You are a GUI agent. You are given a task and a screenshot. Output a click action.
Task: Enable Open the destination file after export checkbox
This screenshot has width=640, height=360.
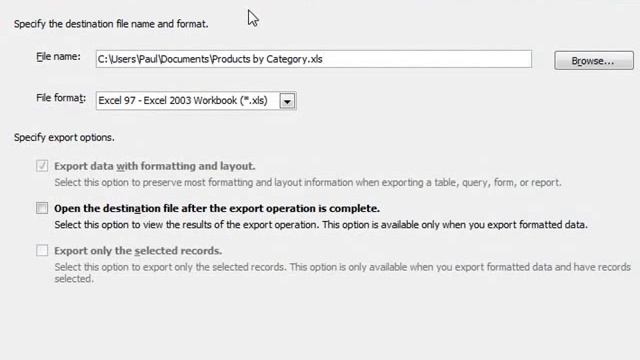point(42,208)
